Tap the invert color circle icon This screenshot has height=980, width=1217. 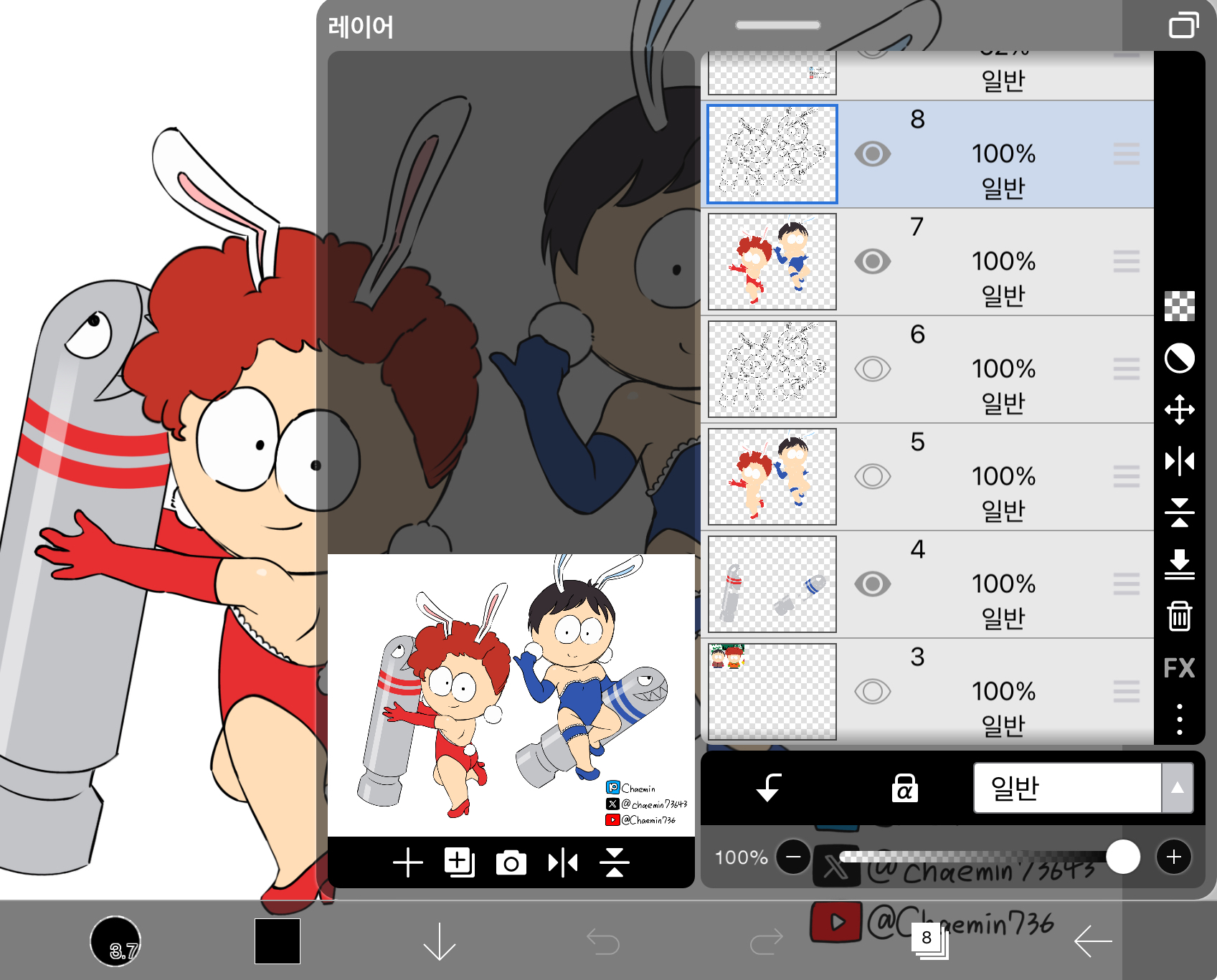(1179, 358)
